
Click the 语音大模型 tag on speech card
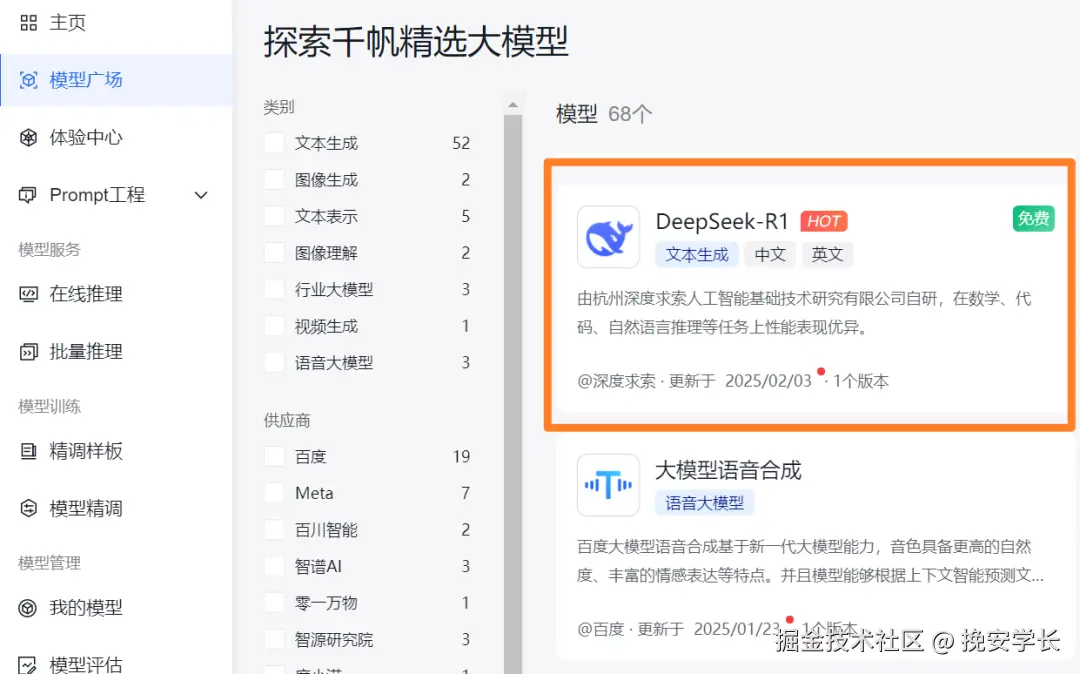705,503
